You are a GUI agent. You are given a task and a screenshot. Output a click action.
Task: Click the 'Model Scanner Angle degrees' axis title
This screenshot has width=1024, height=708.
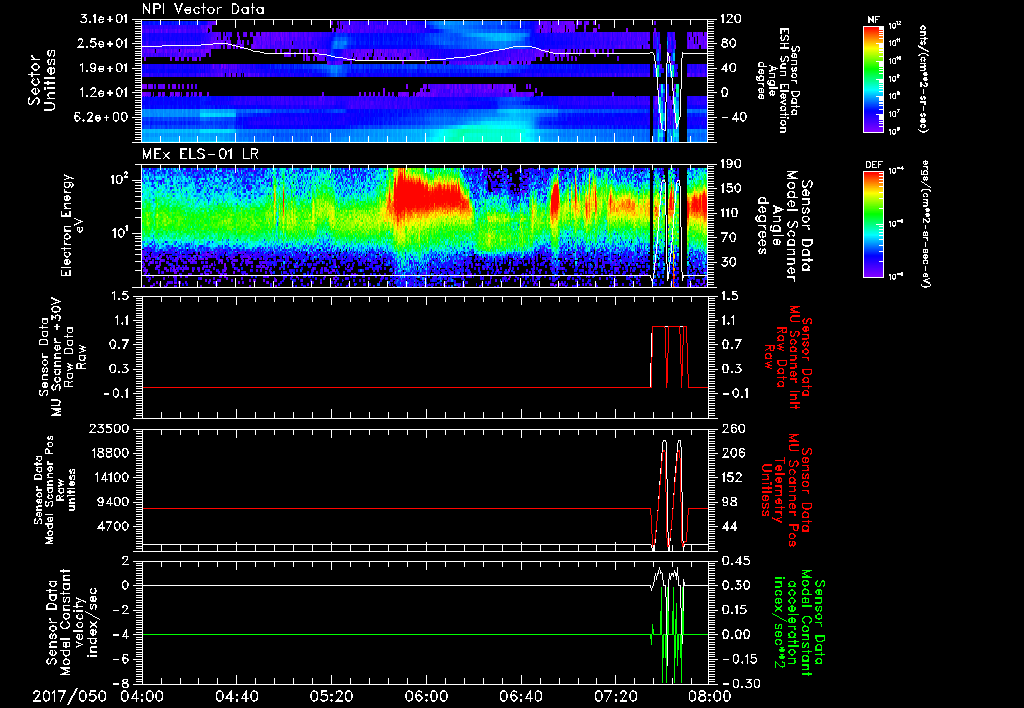[784, 225]
